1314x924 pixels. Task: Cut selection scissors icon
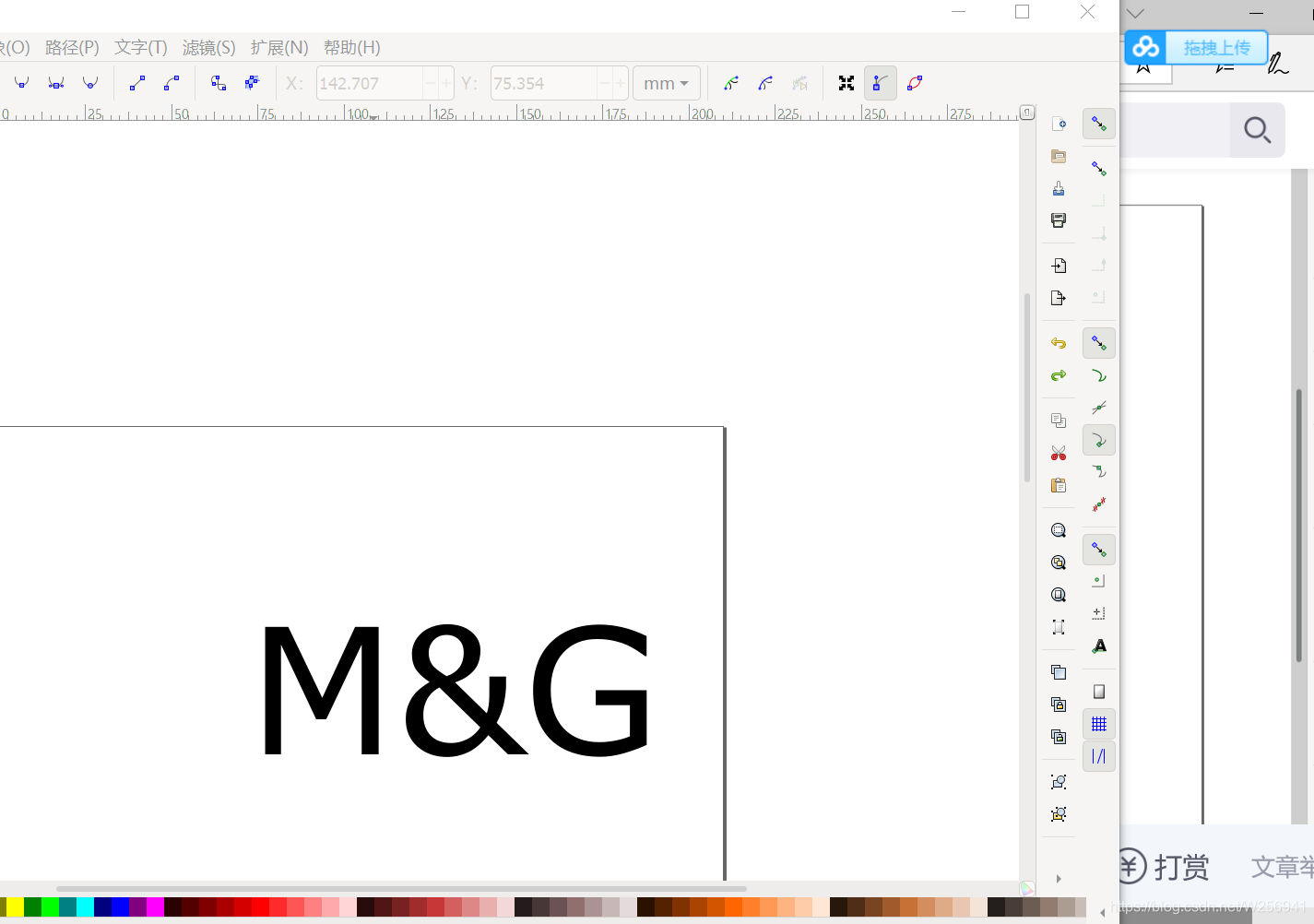(x=1059, y=453)
